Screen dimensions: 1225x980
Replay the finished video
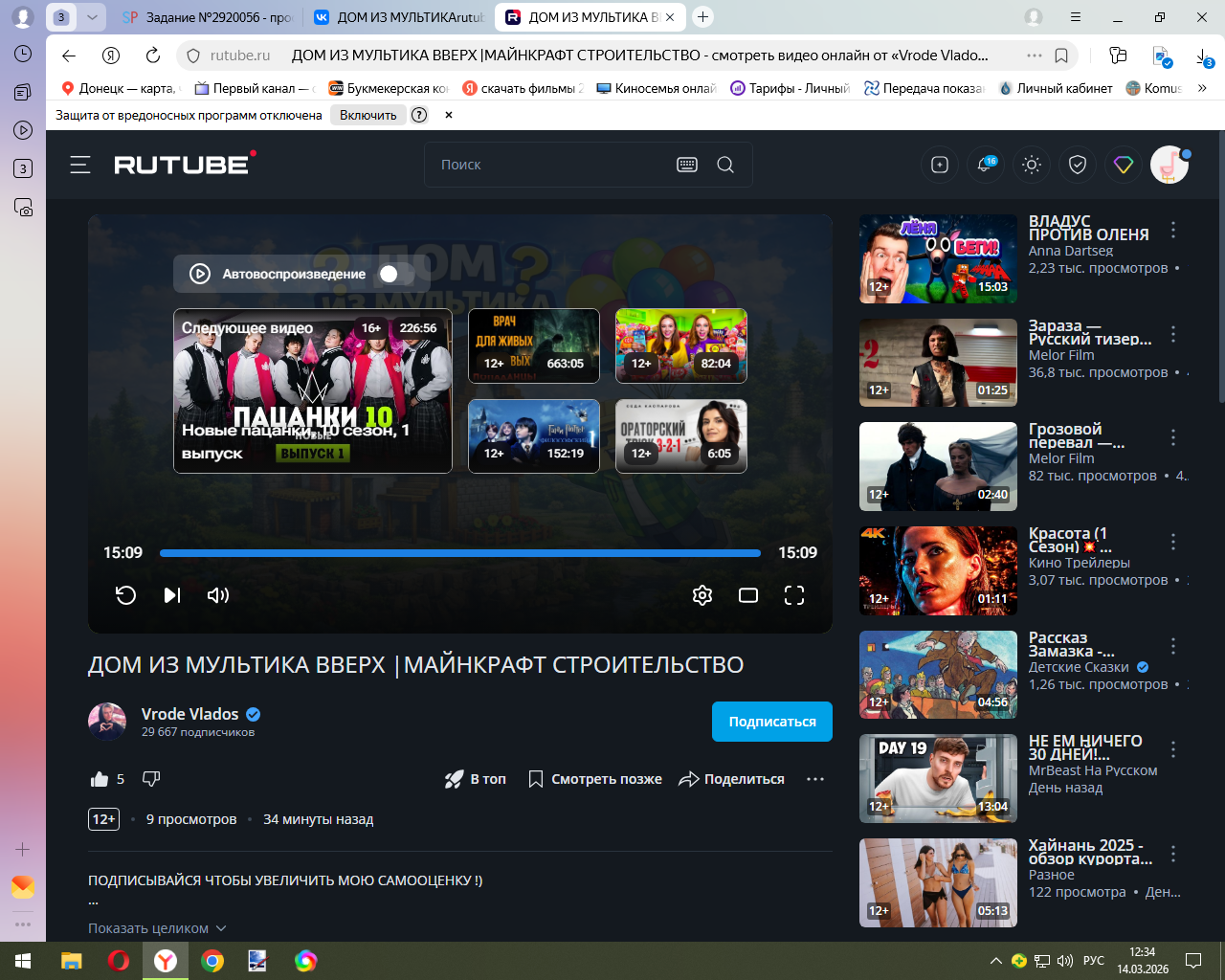point(125,595)
